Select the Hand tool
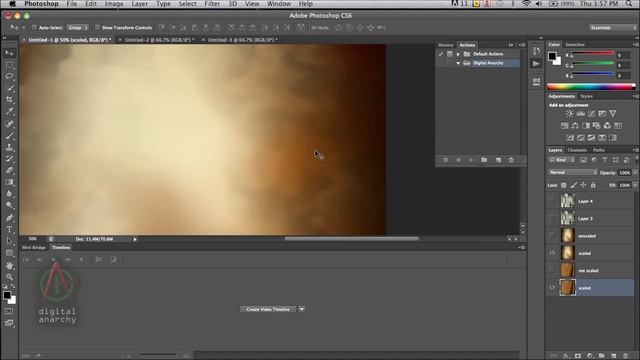Viewport: 640px width, 360px height. point(9,265)
